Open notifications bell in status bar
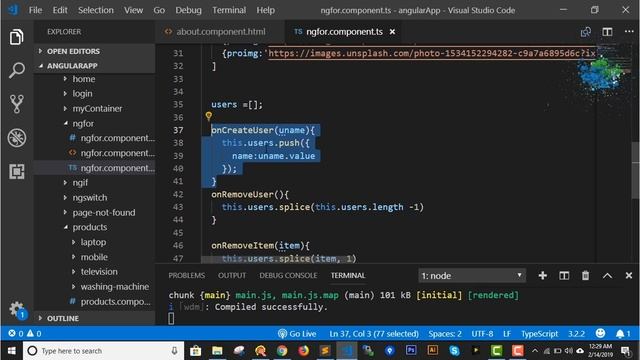This screenshot has width=640, height=360. pos(623,333)
